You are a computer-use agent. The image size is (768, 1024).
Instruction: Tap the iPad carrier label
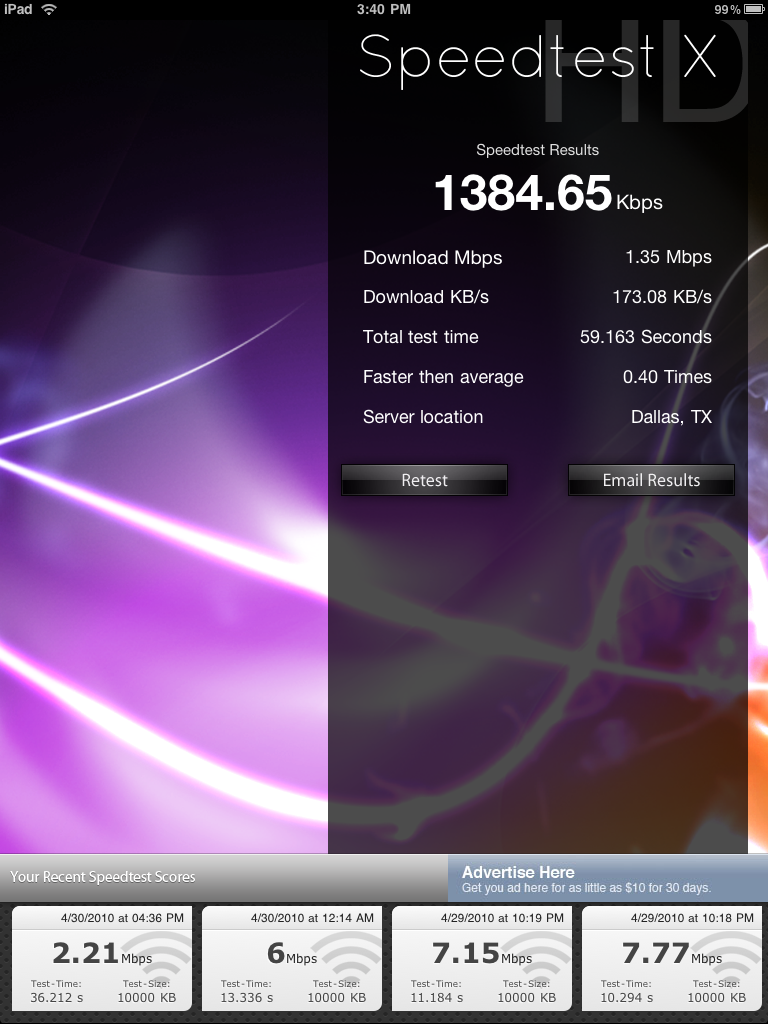click(18, 9)
